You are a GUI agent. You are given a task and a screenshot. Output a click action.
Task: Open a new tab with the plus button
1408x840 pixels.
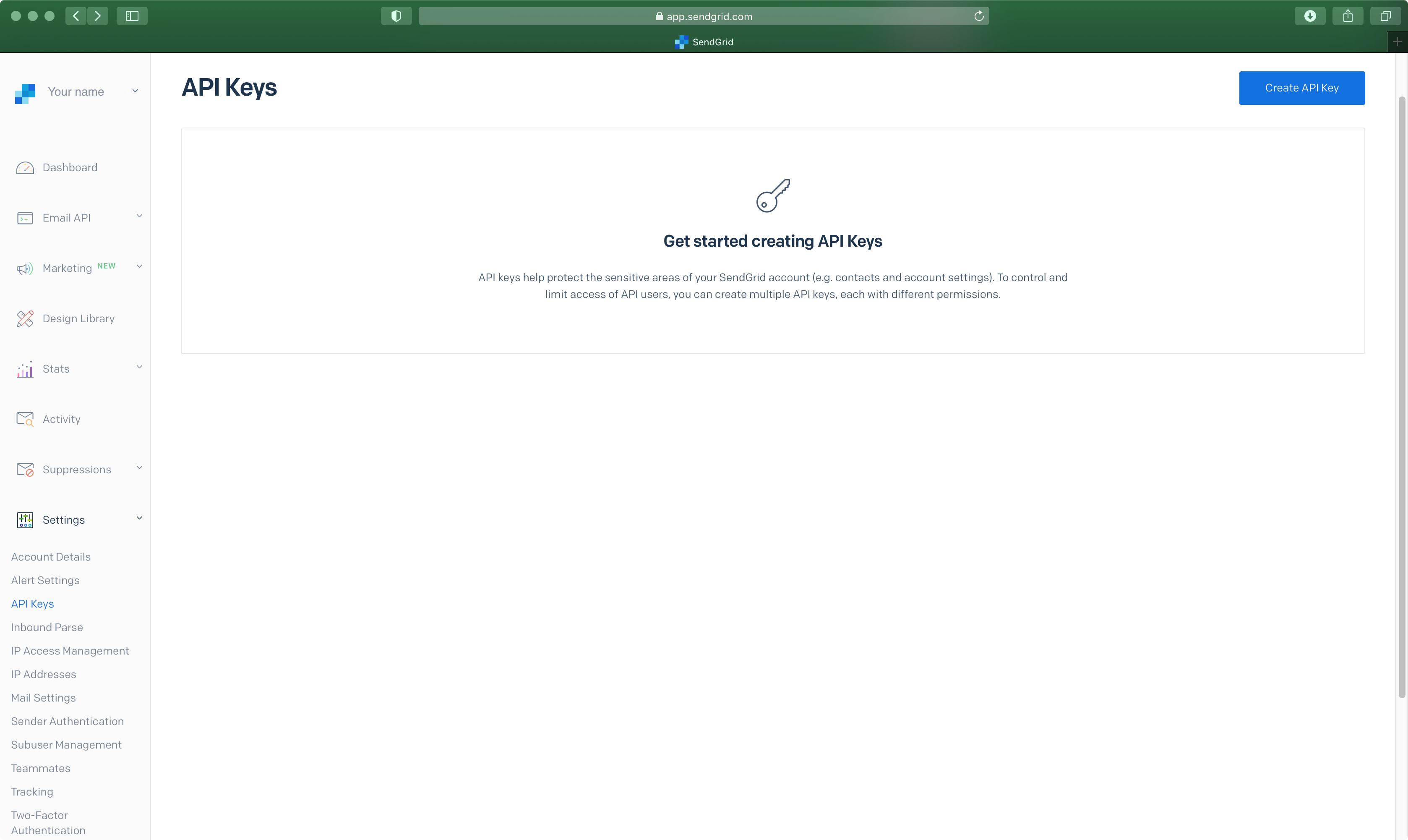(1397, 42)
